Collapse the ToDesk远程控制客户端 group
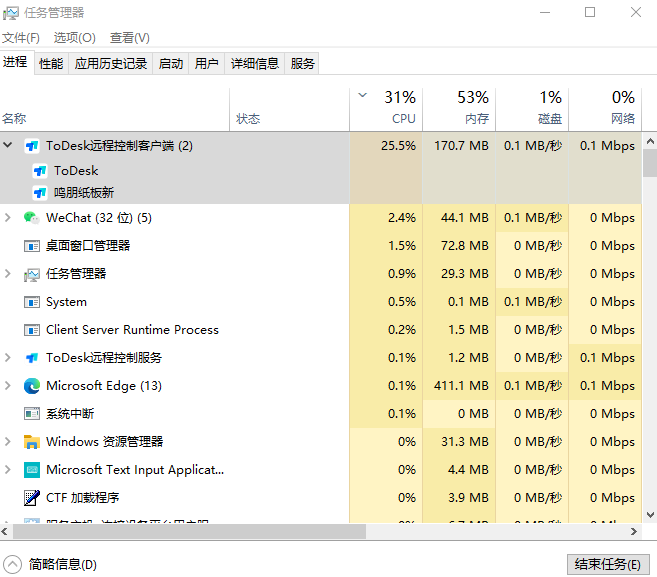657x577 pixels. (x=8, y=145)
